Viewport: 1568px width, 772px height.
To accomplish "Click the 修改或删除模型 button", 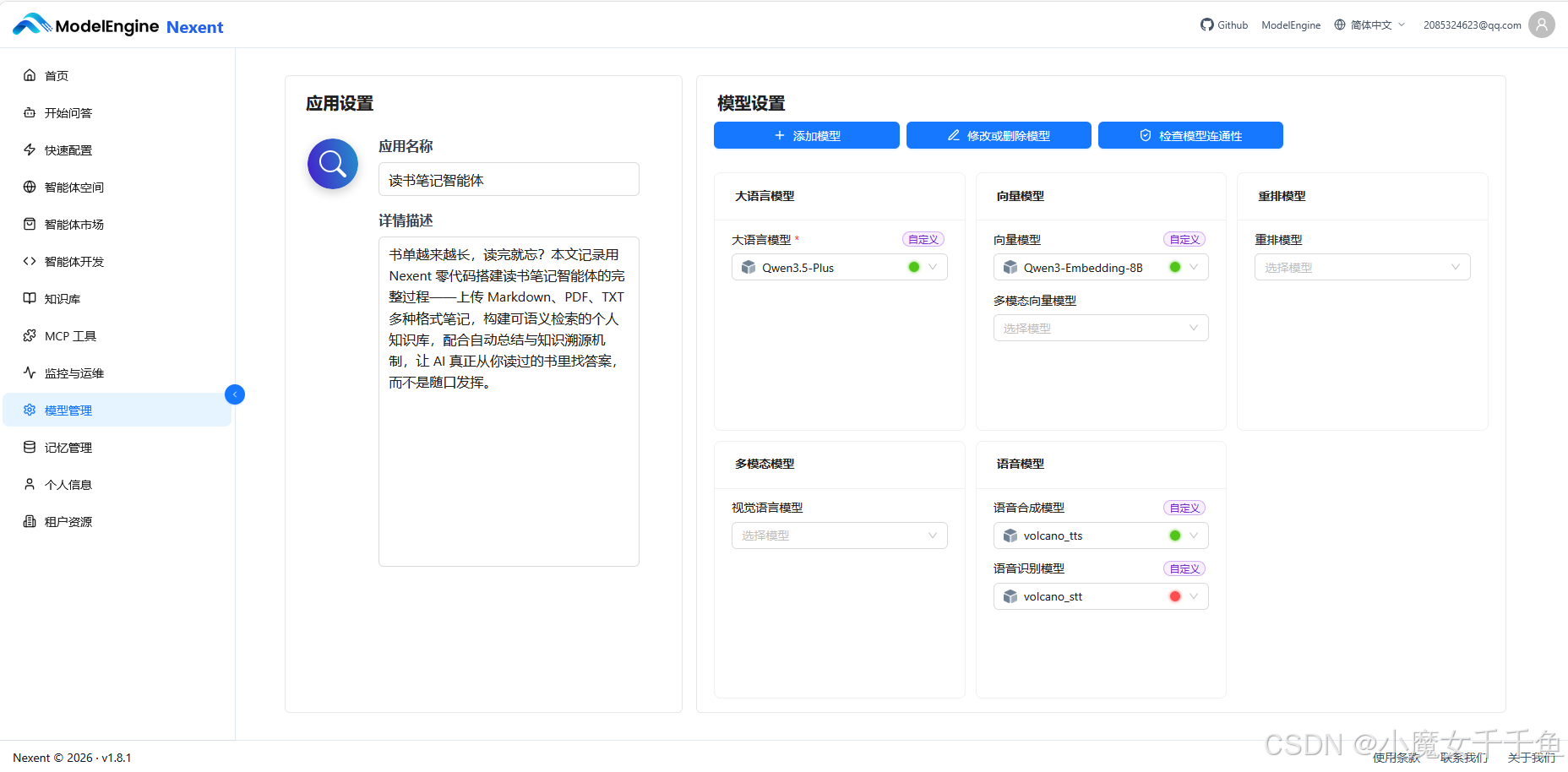I will (999, 135).
